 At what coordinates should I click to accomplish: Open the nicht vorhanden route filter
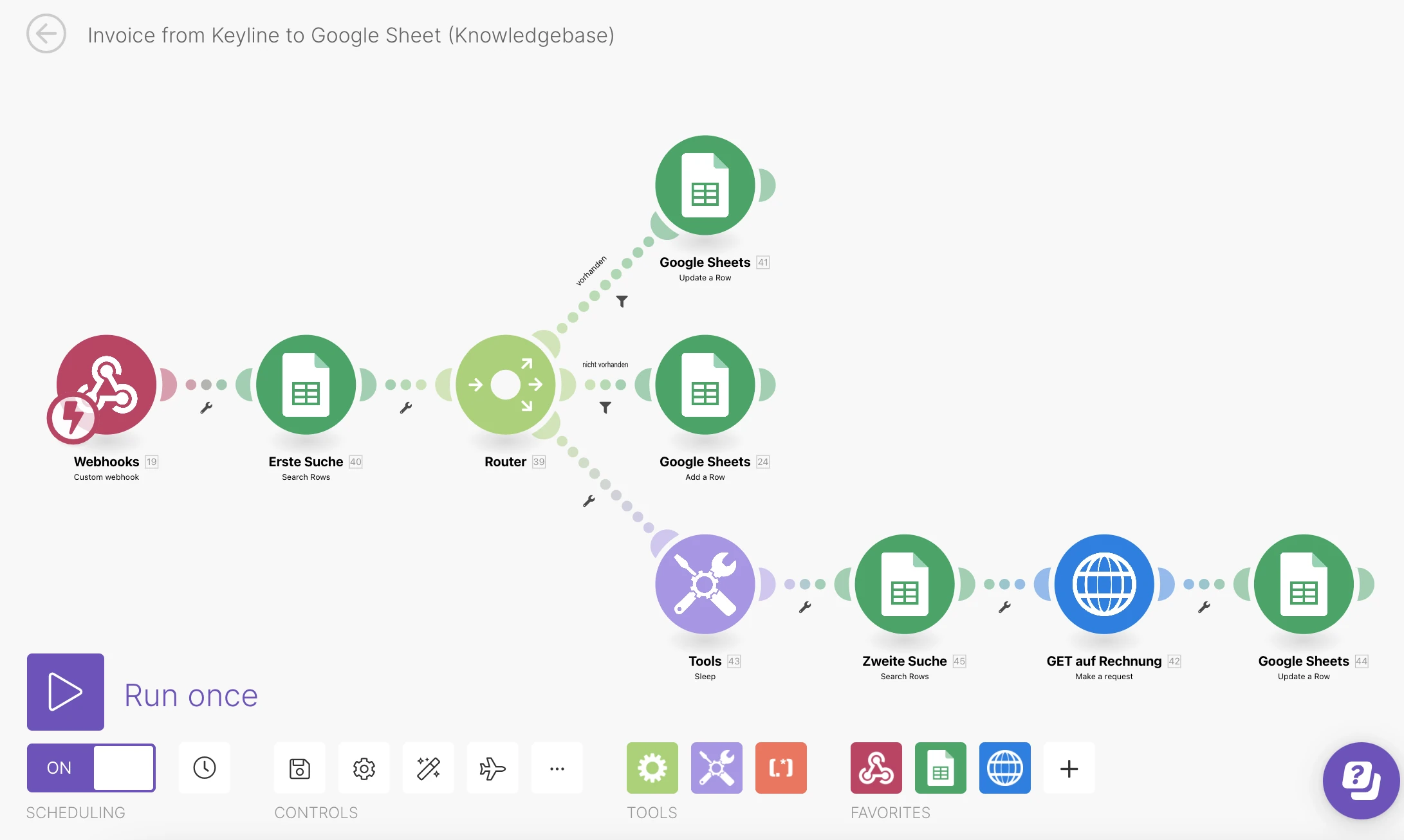605,407
